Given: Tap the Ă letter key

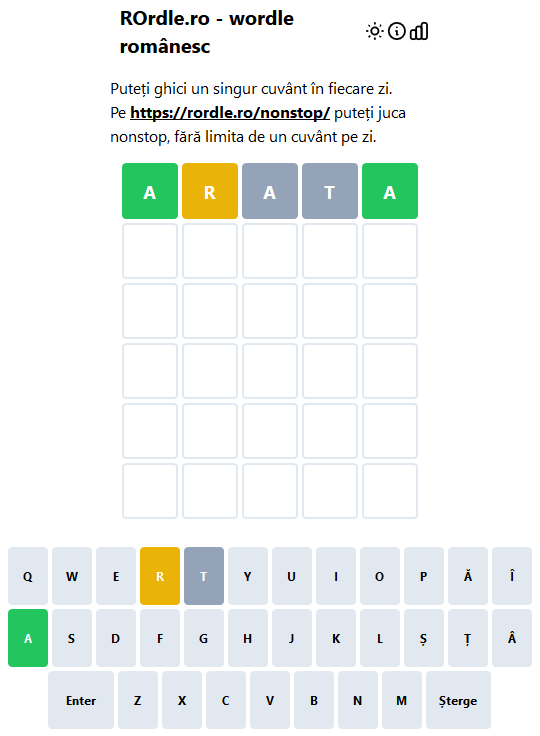Looking at the screenshot, I should (468, 576).
